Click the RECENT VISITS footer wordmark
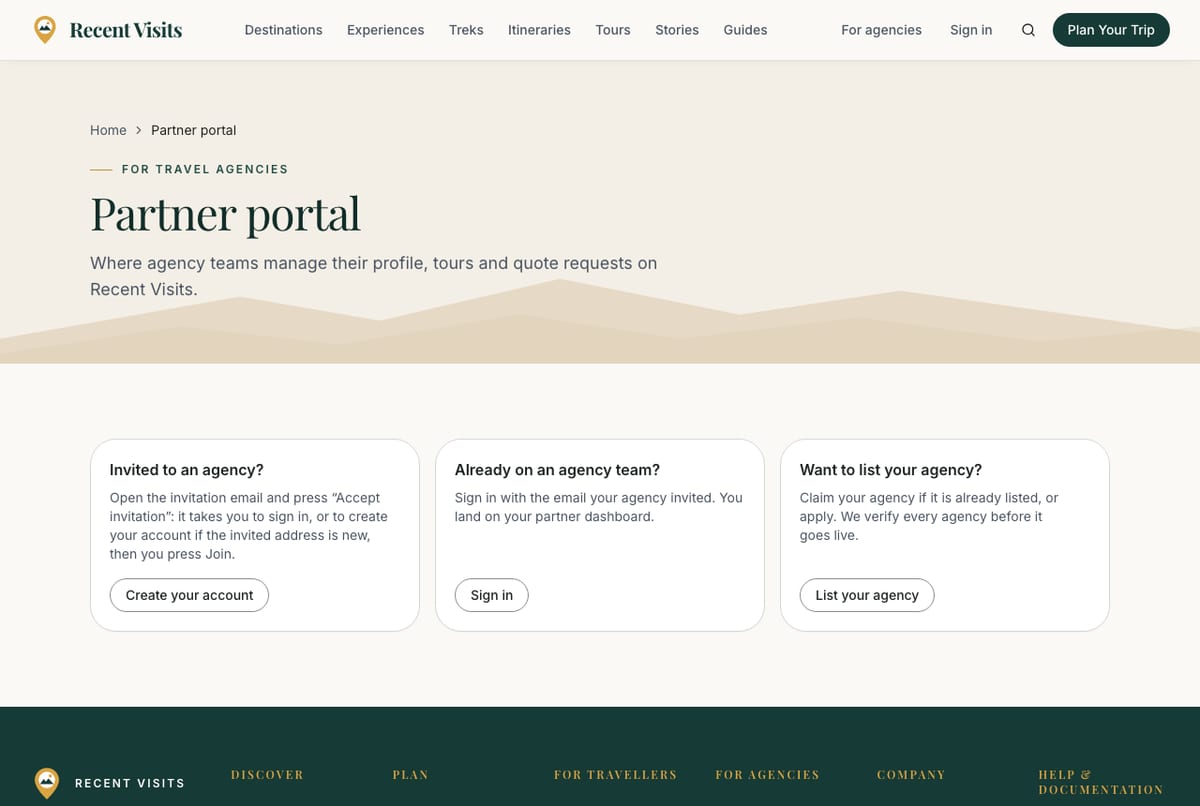Image resolution: width=1200 pixels, height=806 pixels. [x=130, y=783]
